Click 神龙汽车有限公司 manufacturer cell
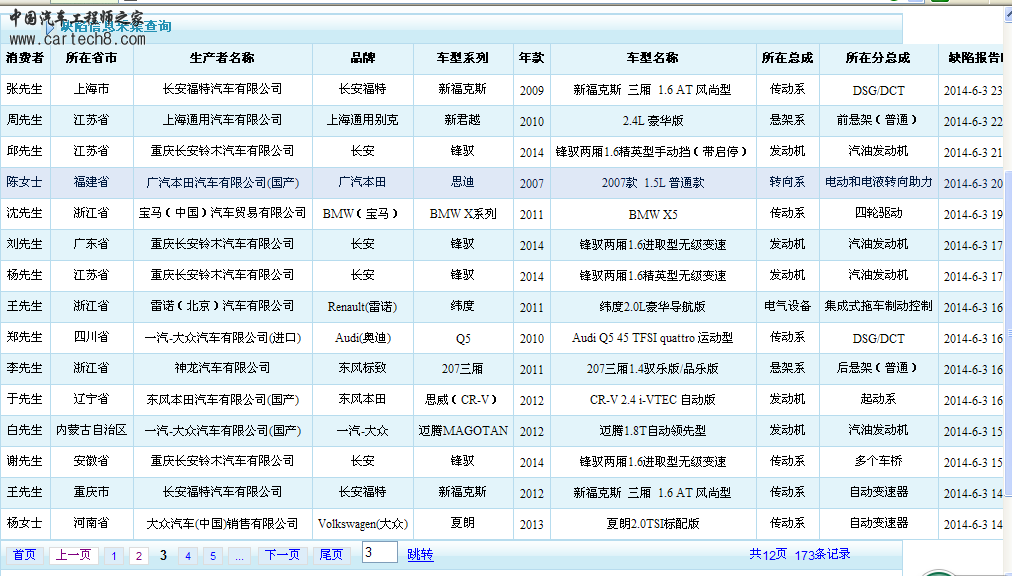This screenshot has height=576, width=1012. (x=223, y=369)
